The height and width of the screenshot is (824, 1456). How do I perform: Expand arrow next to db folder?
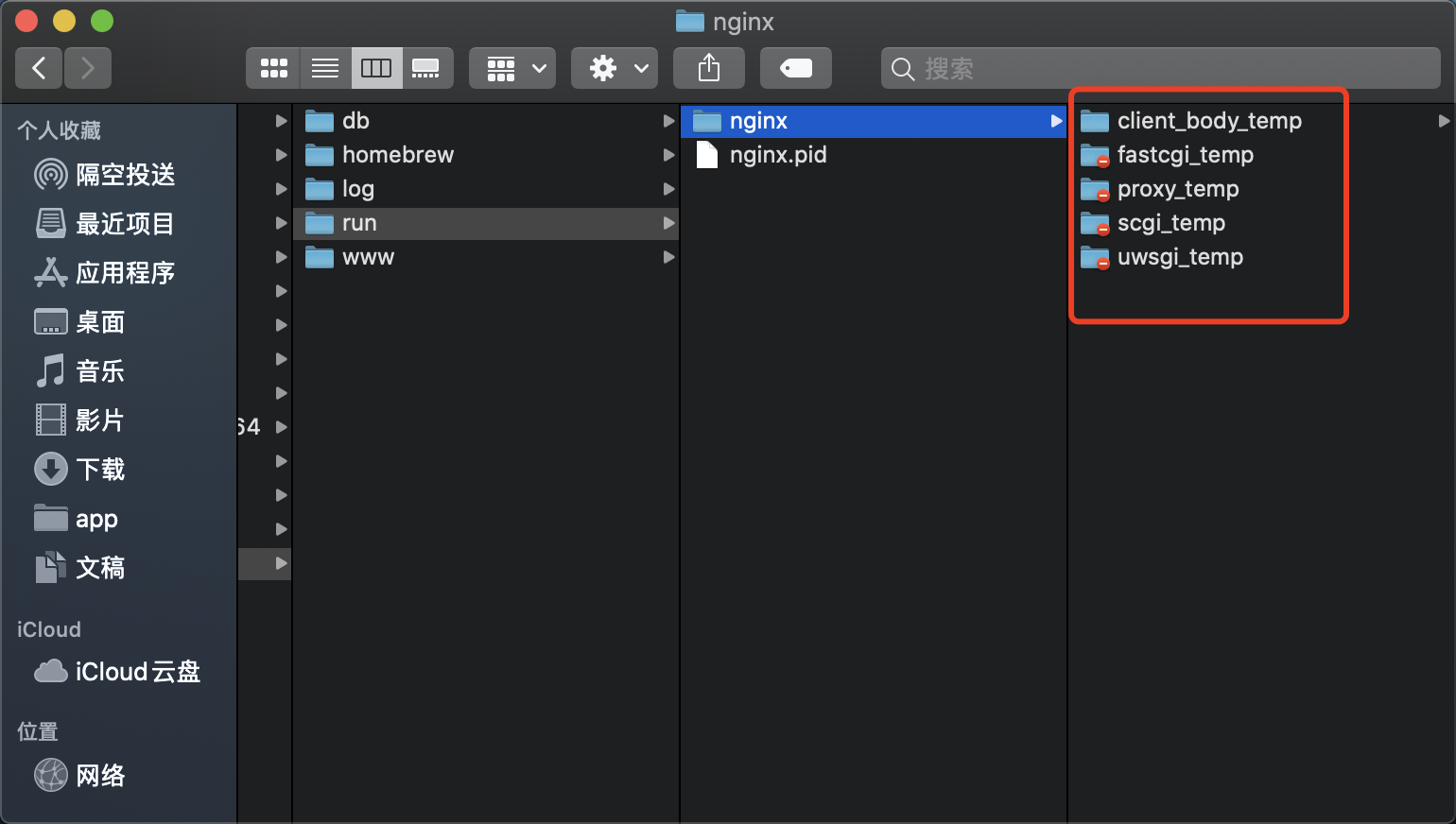click(668, 121)
